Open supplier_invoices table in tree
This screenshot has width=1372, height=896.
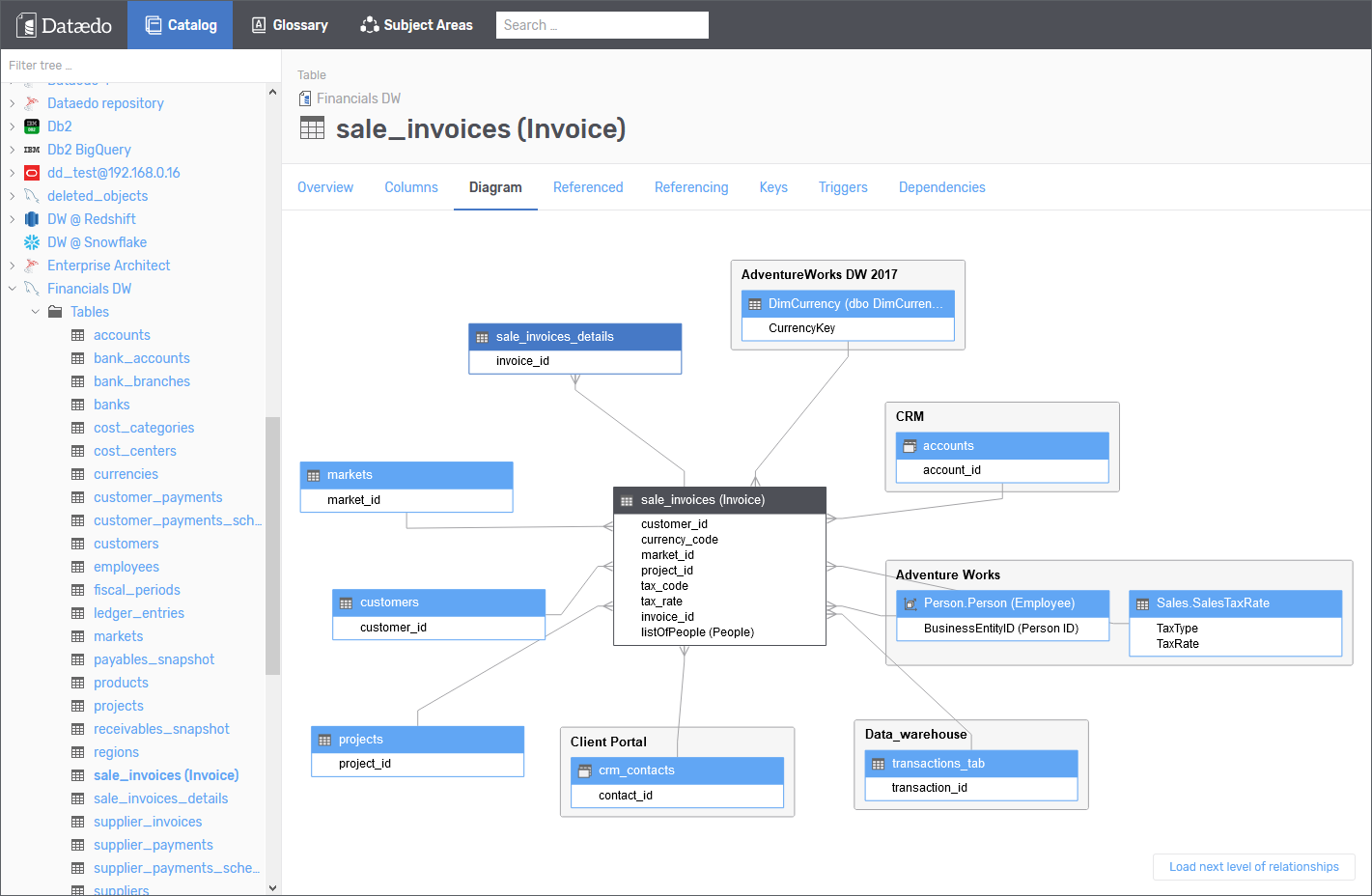point(148,822)
